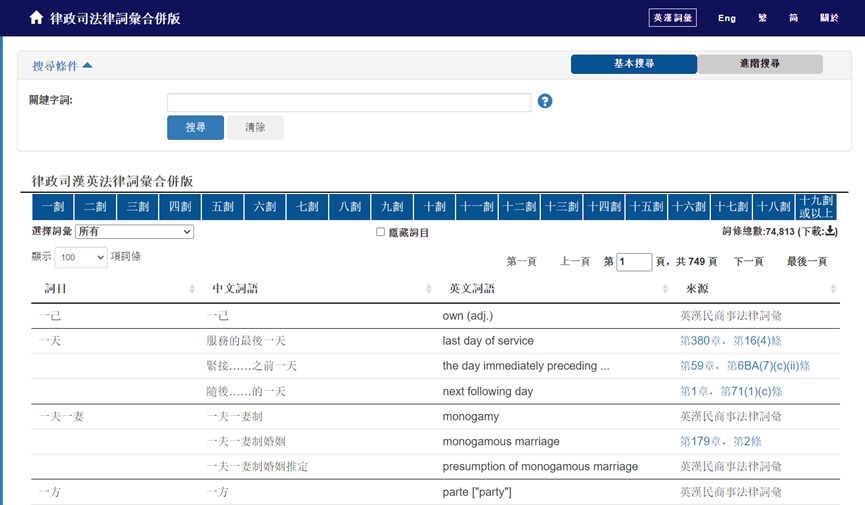Sort by the 詞目 column arrows
Viewport: 865px width, 505px height.
coord(192,289)
